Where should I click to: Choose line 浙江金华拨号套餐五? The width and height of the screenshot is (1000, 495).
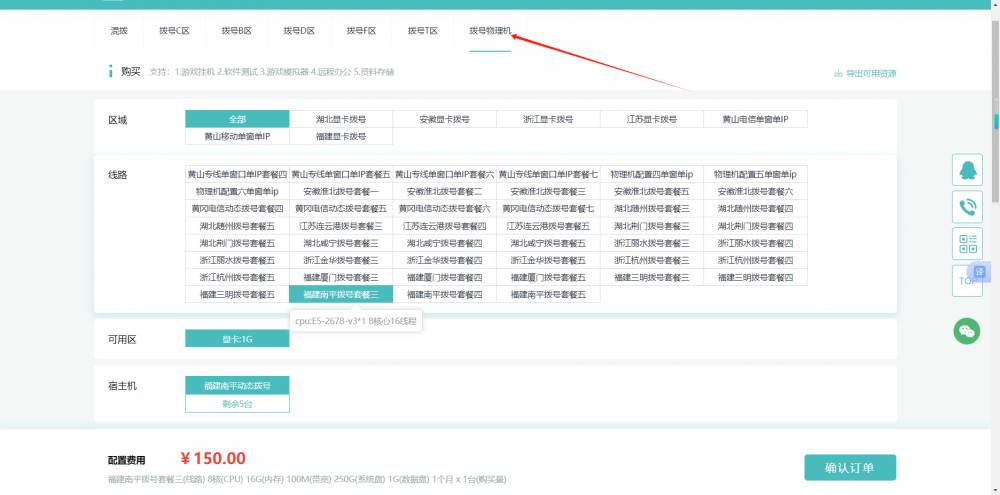click(x=548, y=260)
